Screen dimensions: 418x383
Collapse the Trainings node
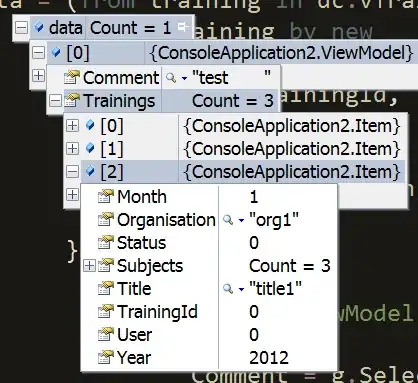point(55,100)
